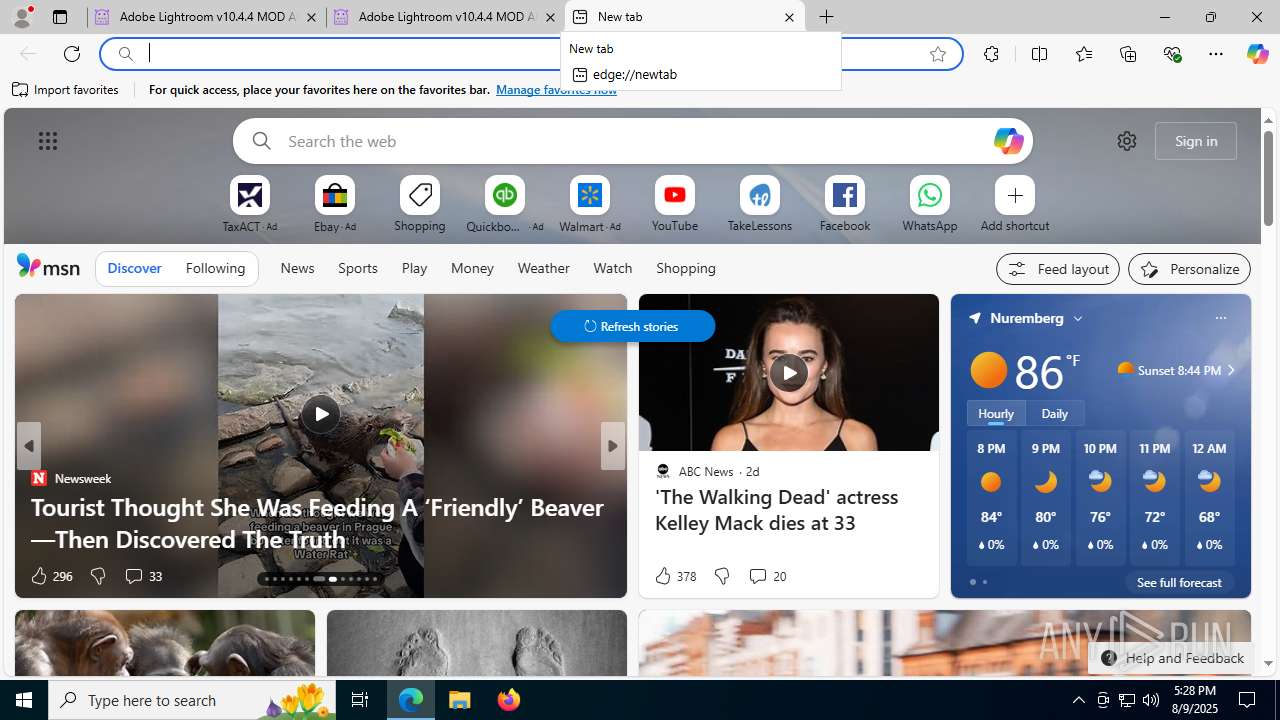Open the Play category
1280x720 pixels.
pyautogui.click(x=414, y=268)
